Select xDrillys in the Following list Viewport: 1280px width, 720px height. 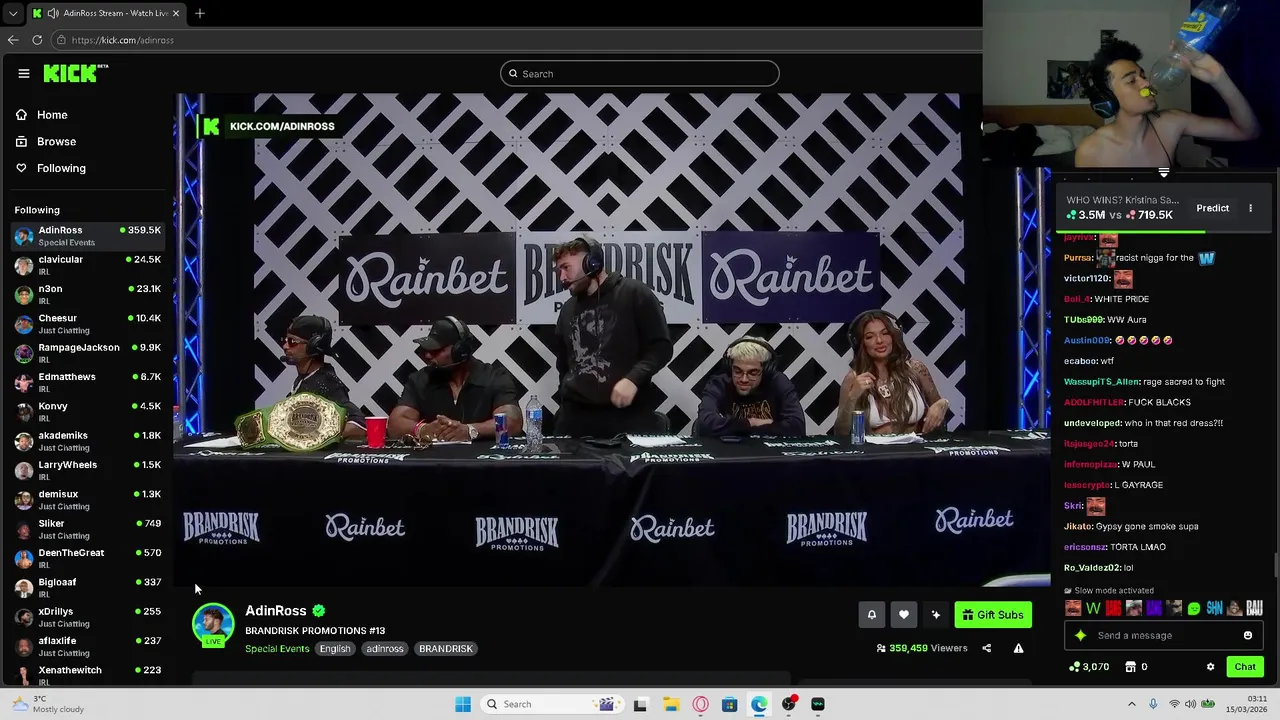pyautogui.click(x=88, y=617)
